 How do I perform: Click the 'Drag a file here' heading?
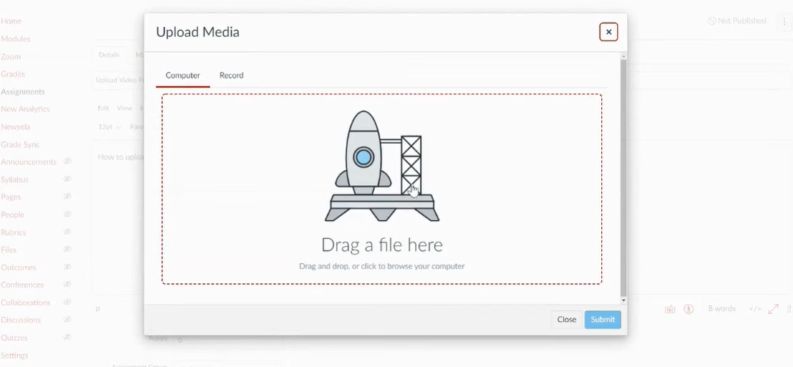pyautogui.click(x=382, y=245)
